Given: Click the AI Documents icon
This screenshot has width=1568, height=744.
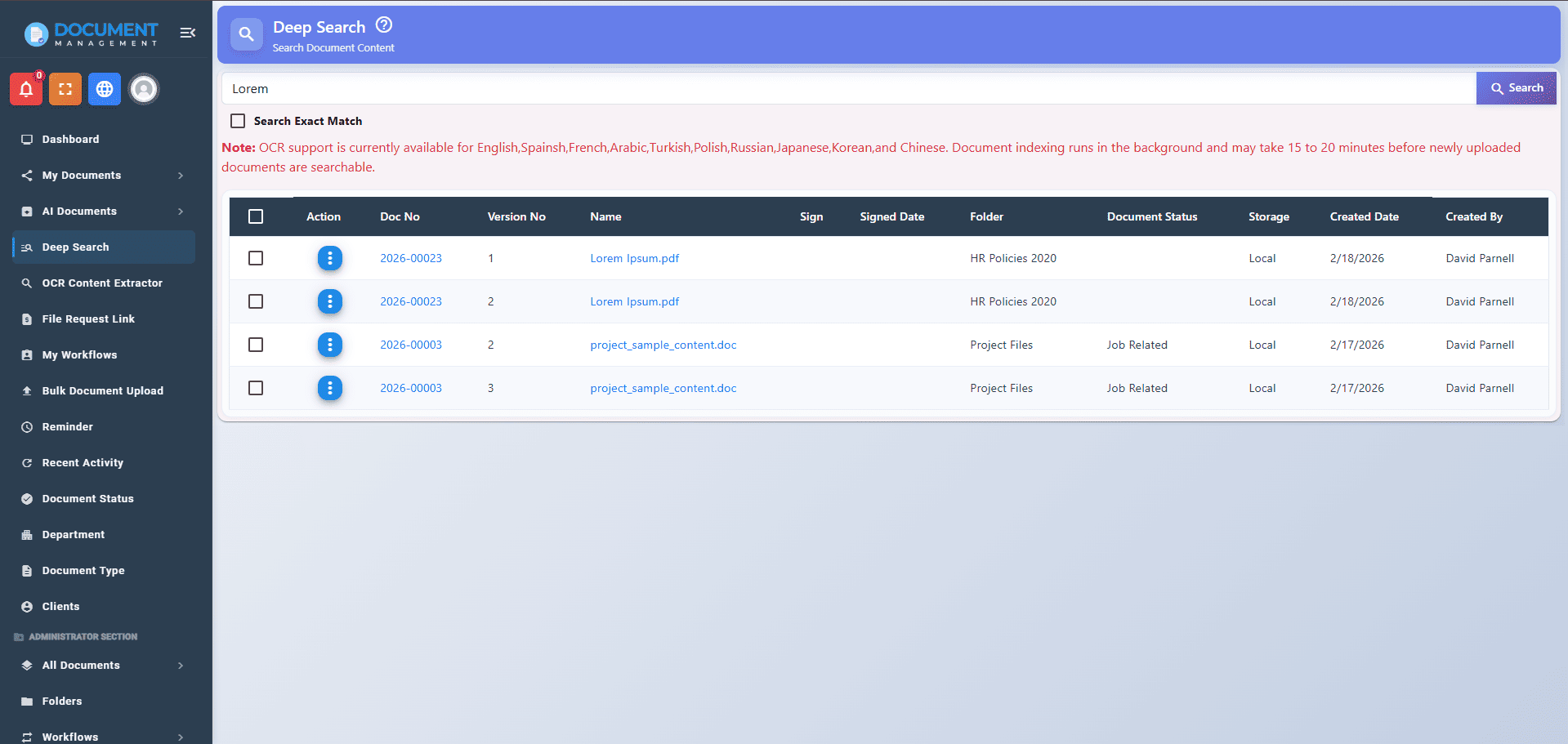Looking at the screenshot, I should (x=27, y=212).
